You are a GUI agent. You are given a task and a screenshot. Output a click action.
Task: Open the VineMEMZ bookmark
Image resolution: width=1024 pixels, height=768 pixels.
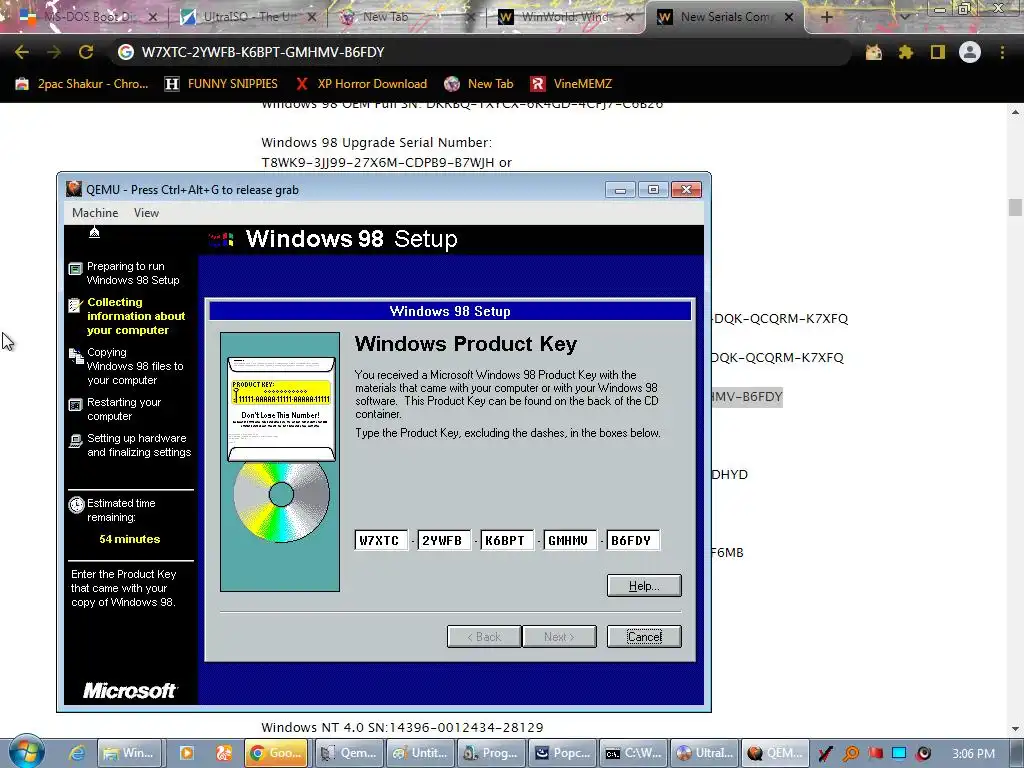(571, 84)
